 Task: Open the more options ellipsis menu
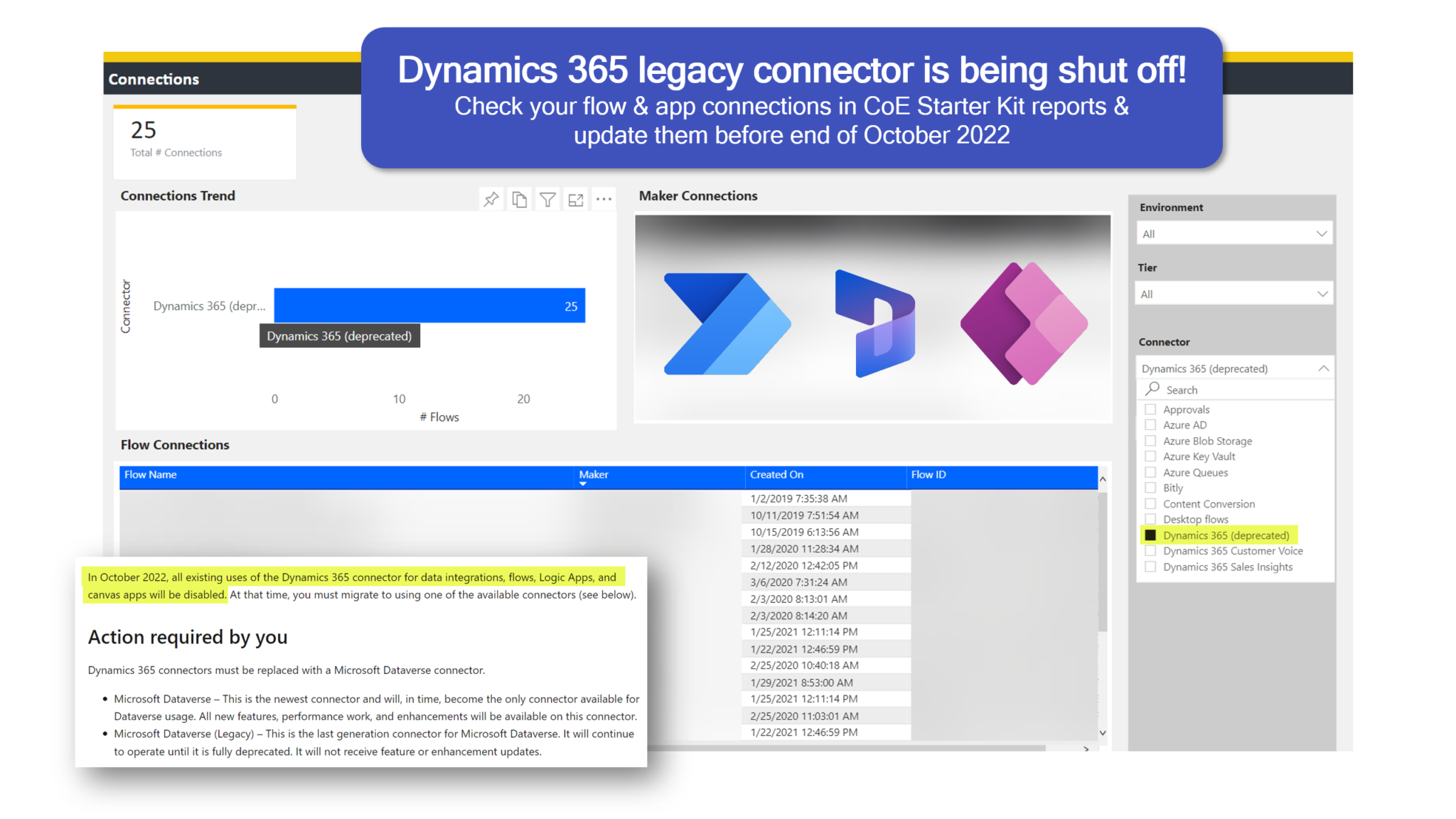[x=604, y=200]
